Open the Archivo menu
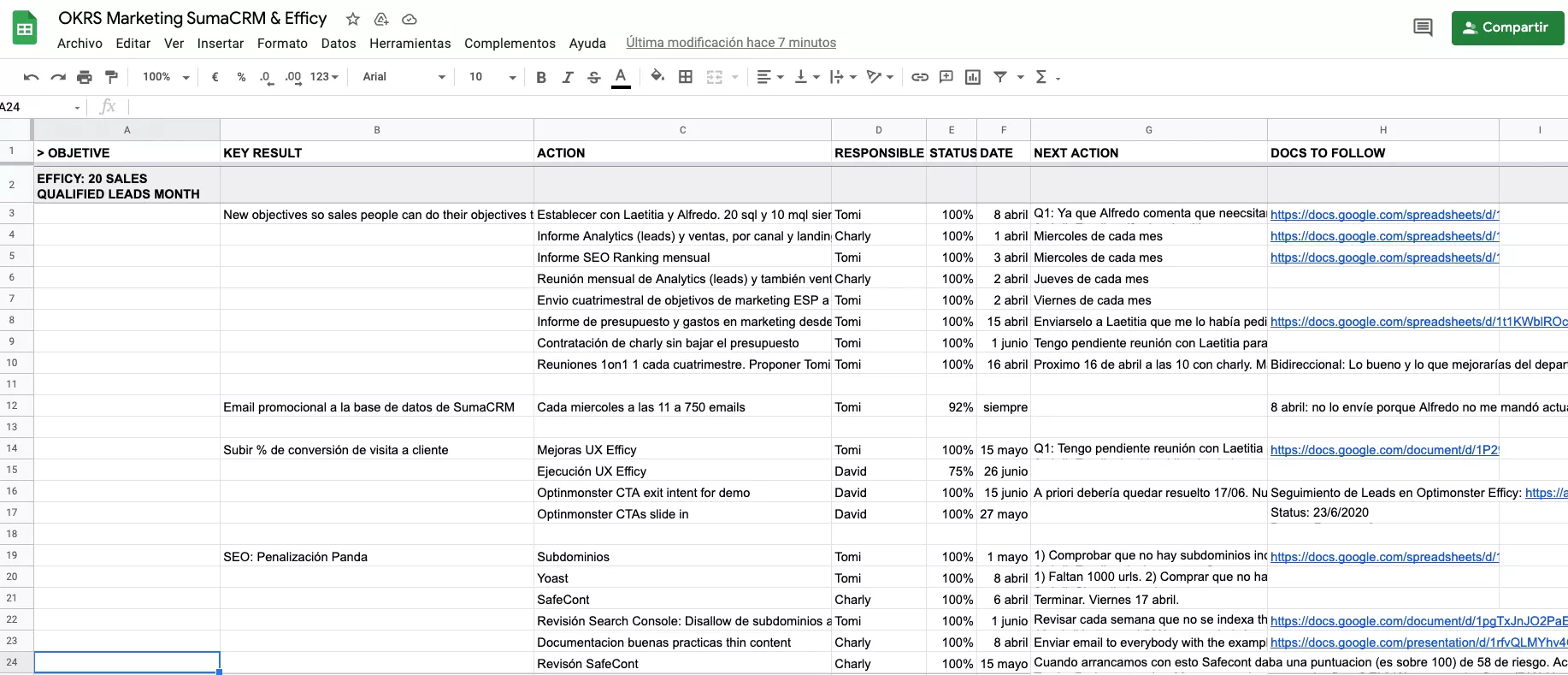The width and height of the screenshot is (1568, 675). click(80, 43)
